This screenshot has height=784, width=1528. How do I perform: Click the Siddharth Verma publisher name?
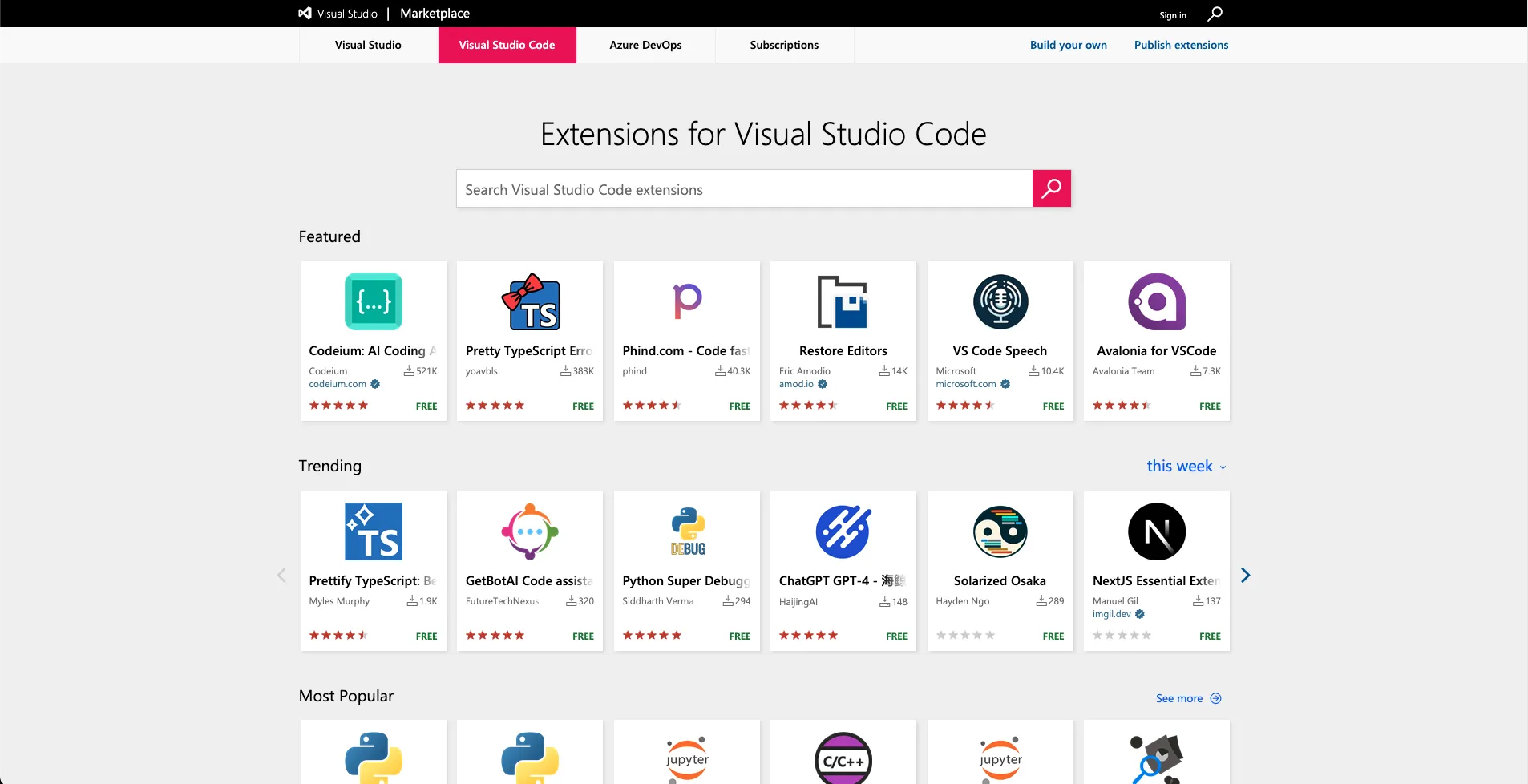657,601
